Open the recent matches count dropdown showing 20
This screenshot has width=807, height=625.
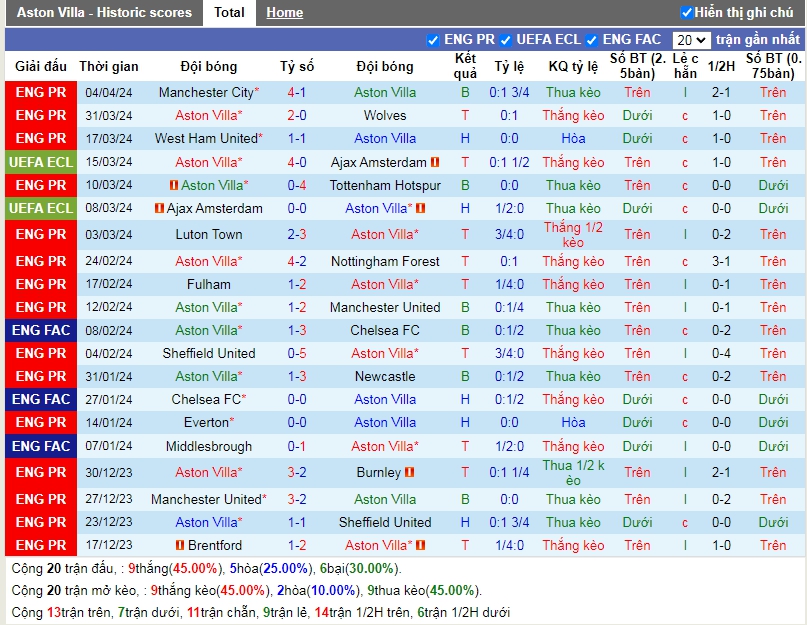(x=691, y=40)
